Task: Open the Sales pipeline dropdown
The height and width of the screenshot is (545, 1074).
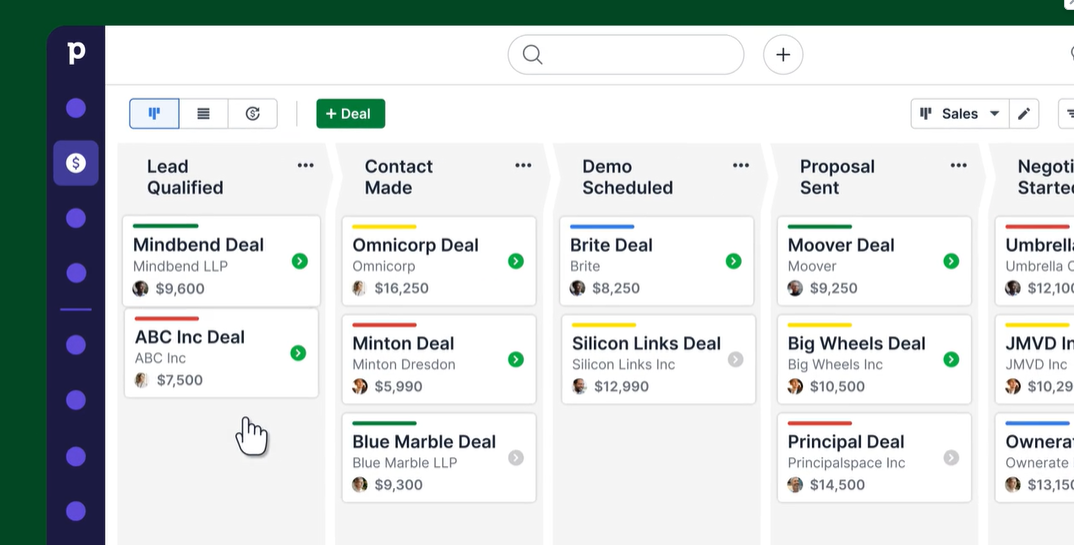Action: (x=960, y=114)
